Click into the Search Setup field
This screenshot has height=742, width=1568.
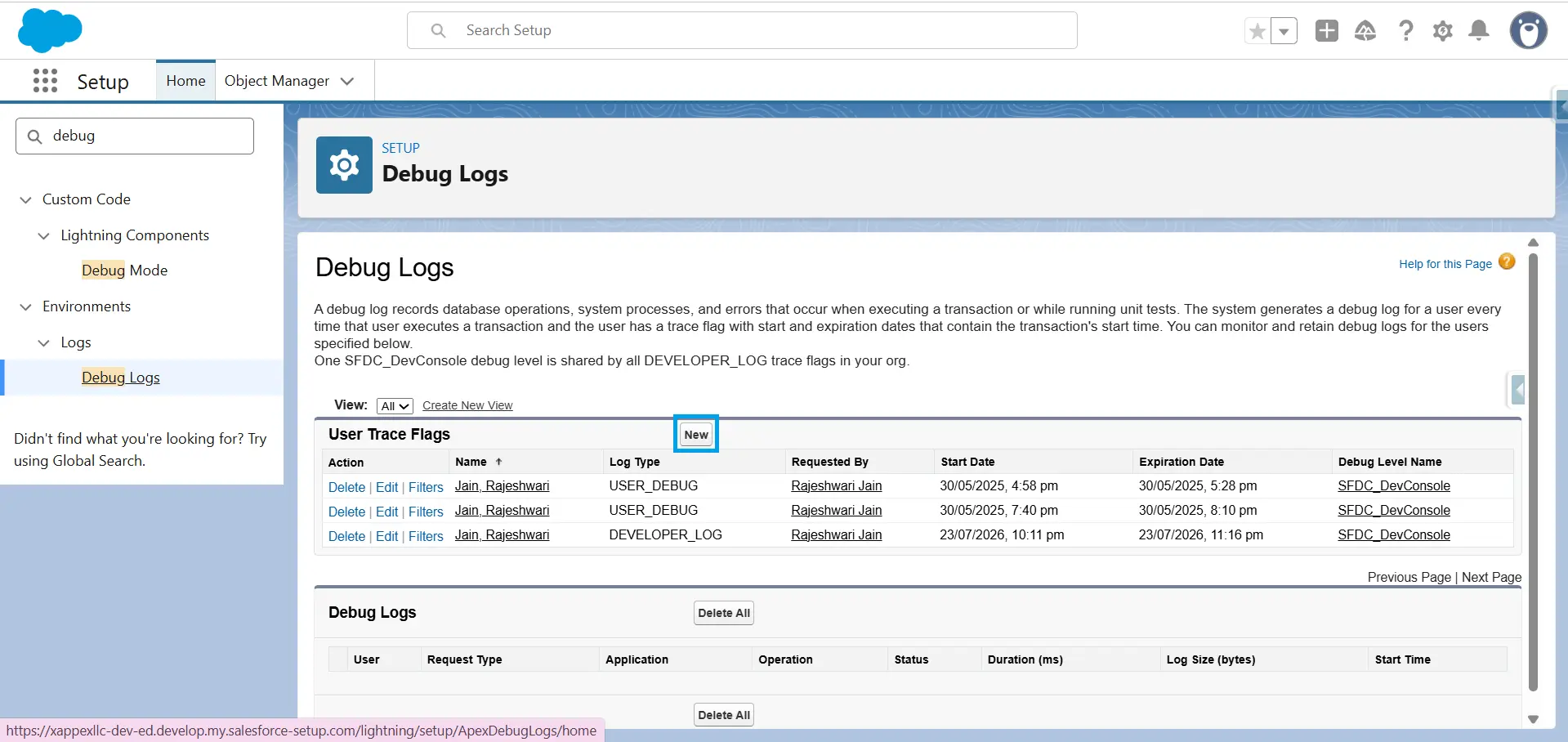tap(742, 30)
